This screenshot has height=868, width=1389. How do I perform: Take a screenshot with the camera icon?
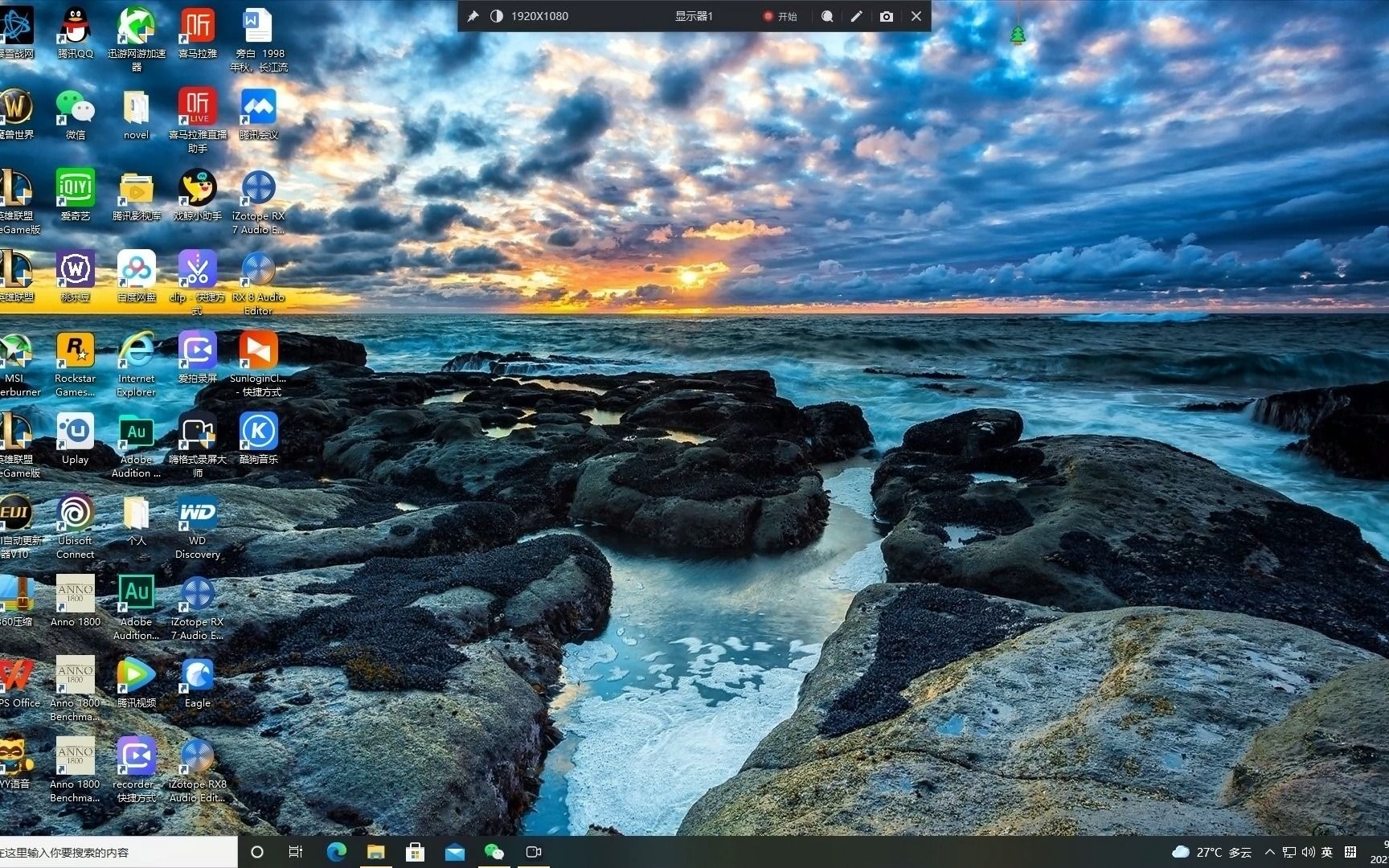886,16
